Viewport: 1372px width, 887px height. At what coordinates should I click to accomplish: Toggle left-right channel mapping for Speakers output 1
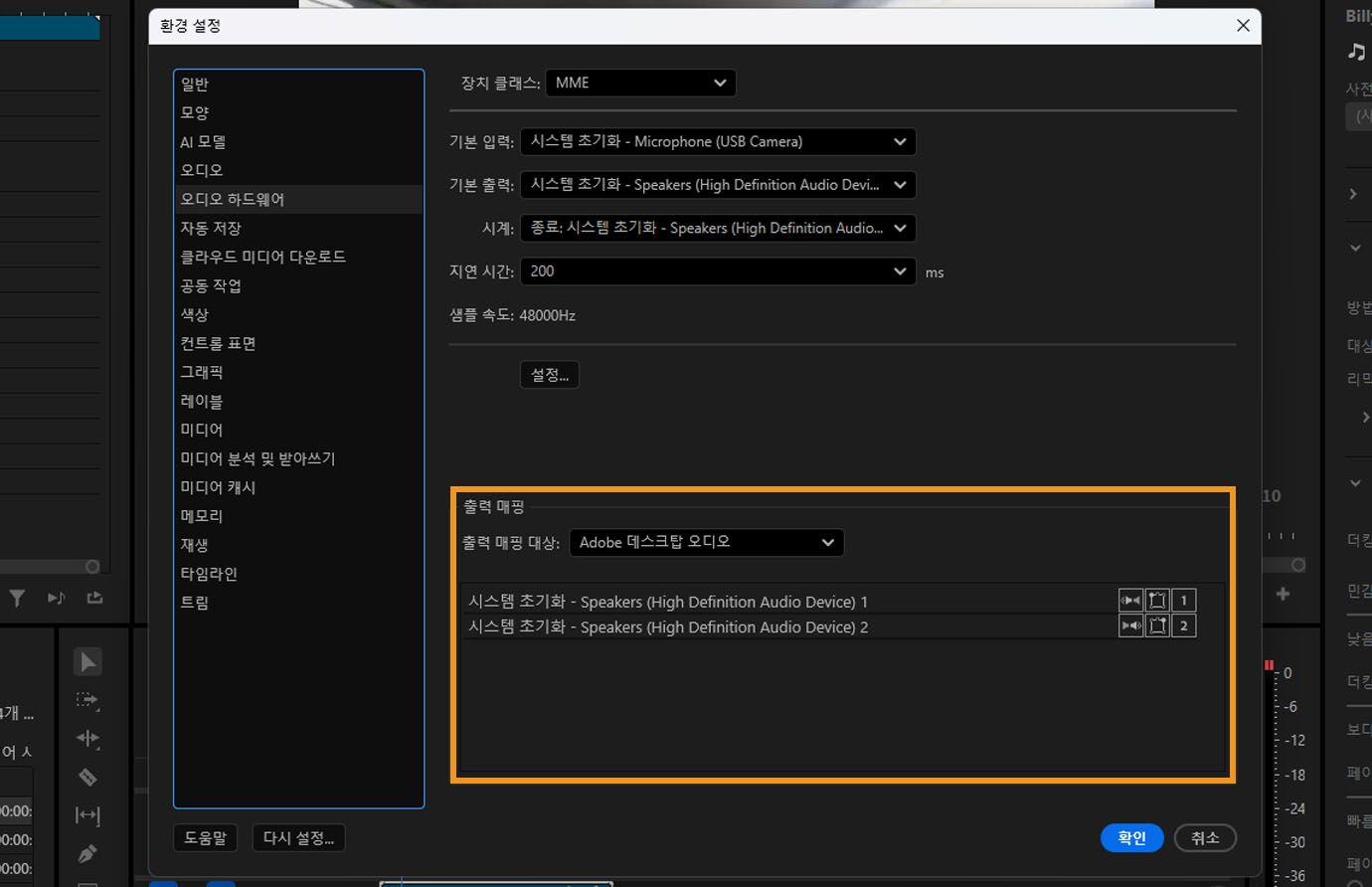tap(1130, 600)
